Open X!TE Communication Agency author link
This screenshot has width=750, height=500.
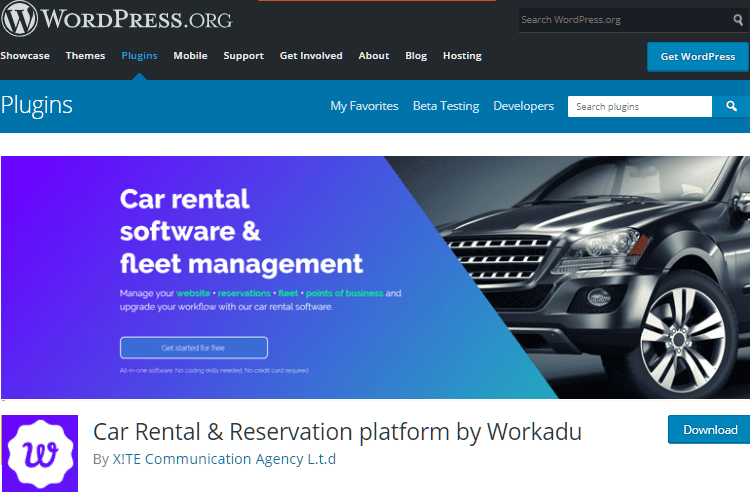coord(224,459)
